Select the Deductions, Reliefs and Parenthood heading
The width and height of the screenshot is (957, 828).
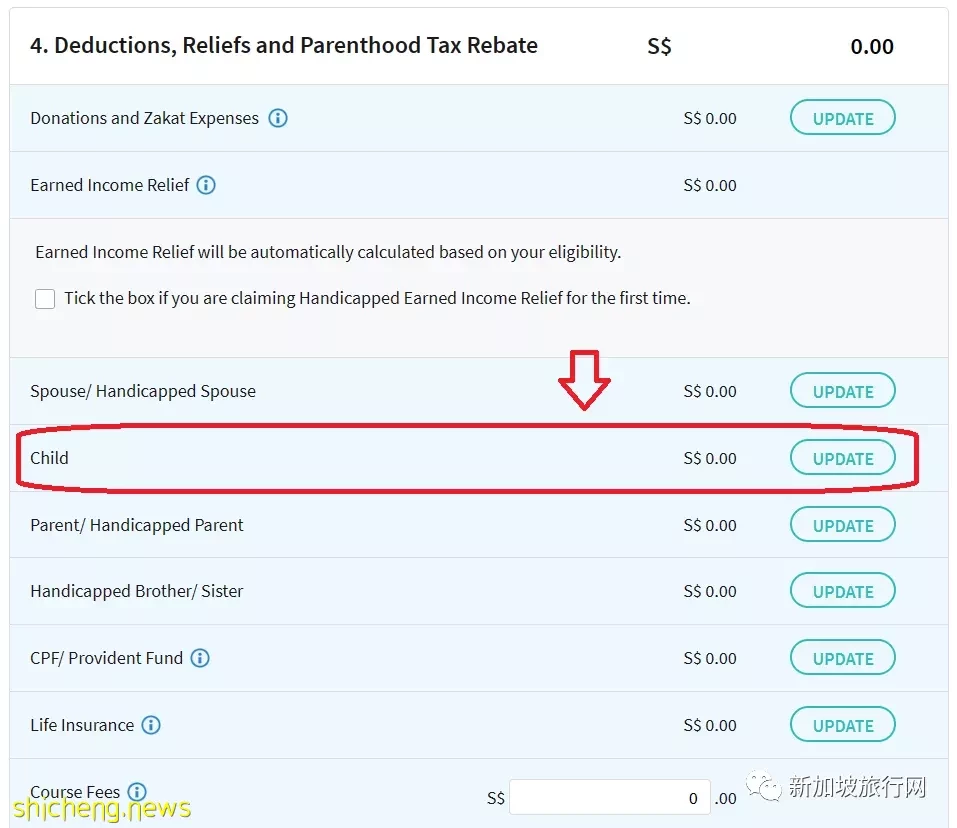(284, 45)
